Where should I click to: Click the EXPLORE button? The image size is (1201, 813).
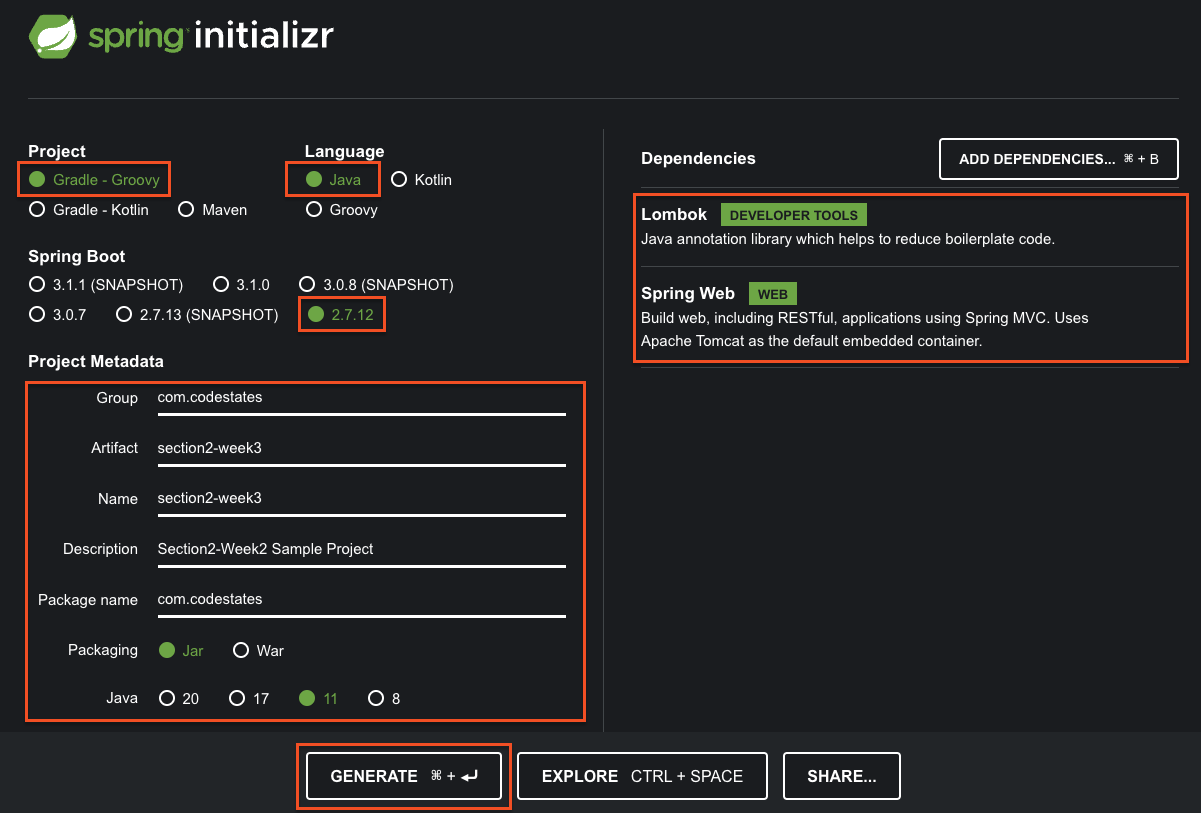pyautogui.click(x=641, y=775)
